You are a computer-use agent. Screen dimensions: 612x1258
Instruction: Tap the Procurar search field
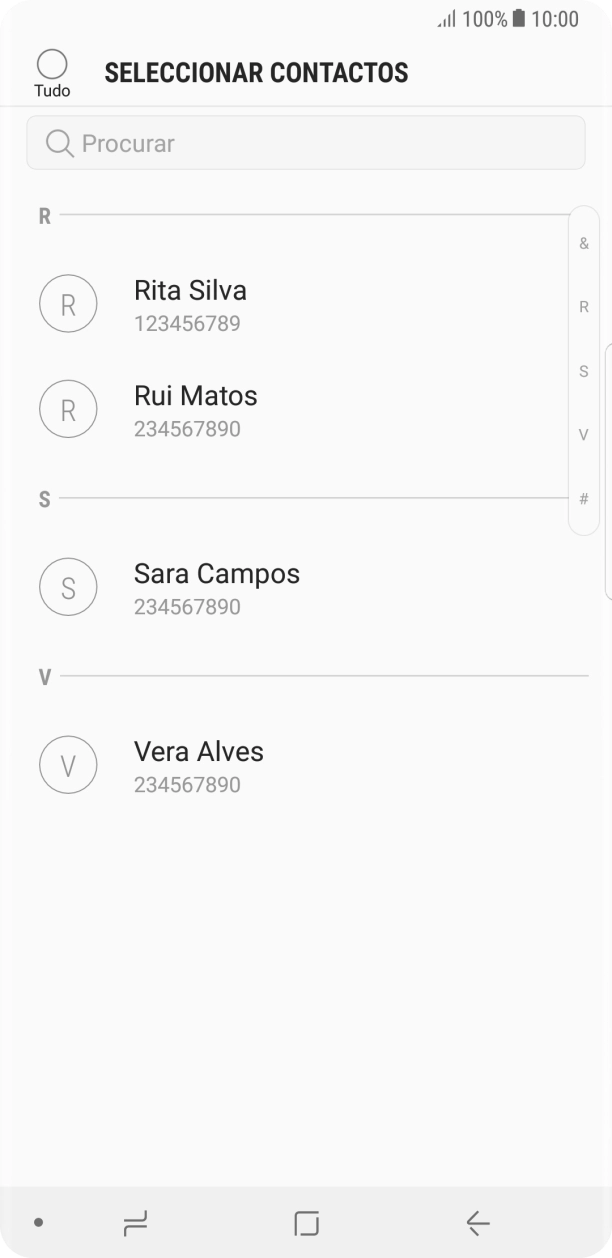click(306, 142)
